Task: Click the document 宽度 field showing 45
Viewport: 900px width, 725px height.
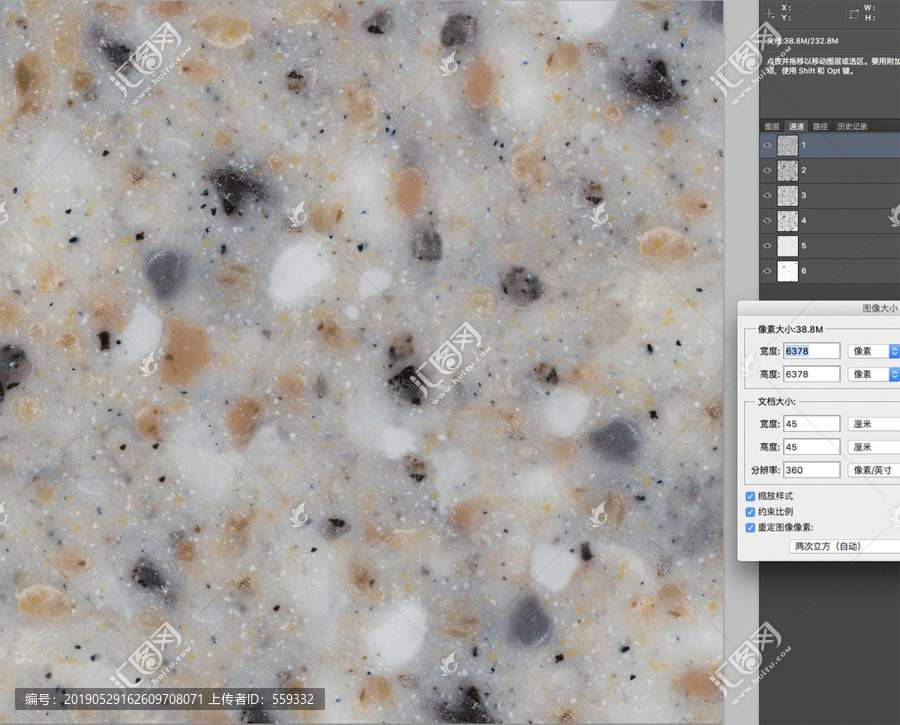Action: [812, 424]
